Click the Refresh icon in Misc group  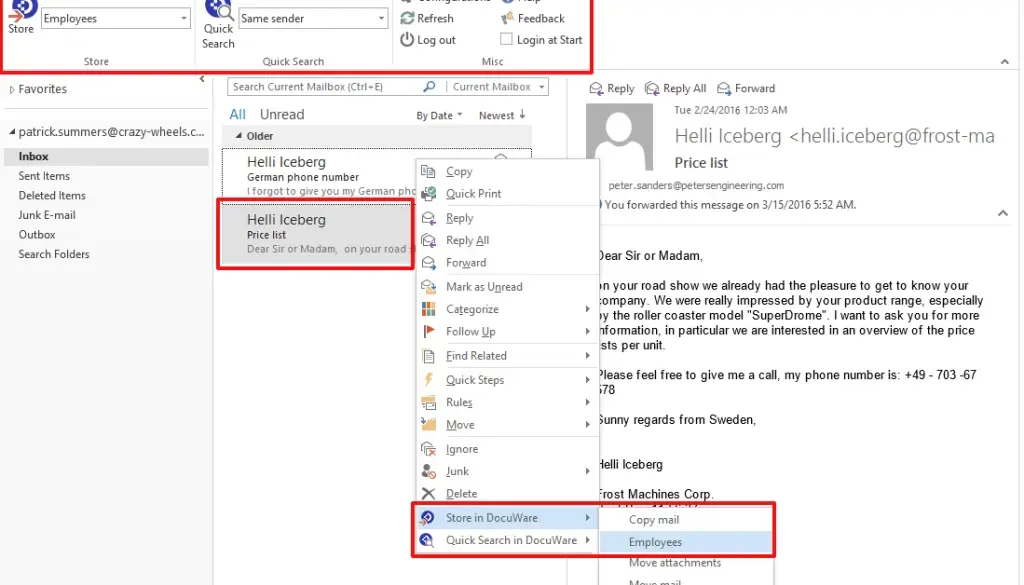pos(408,18)
